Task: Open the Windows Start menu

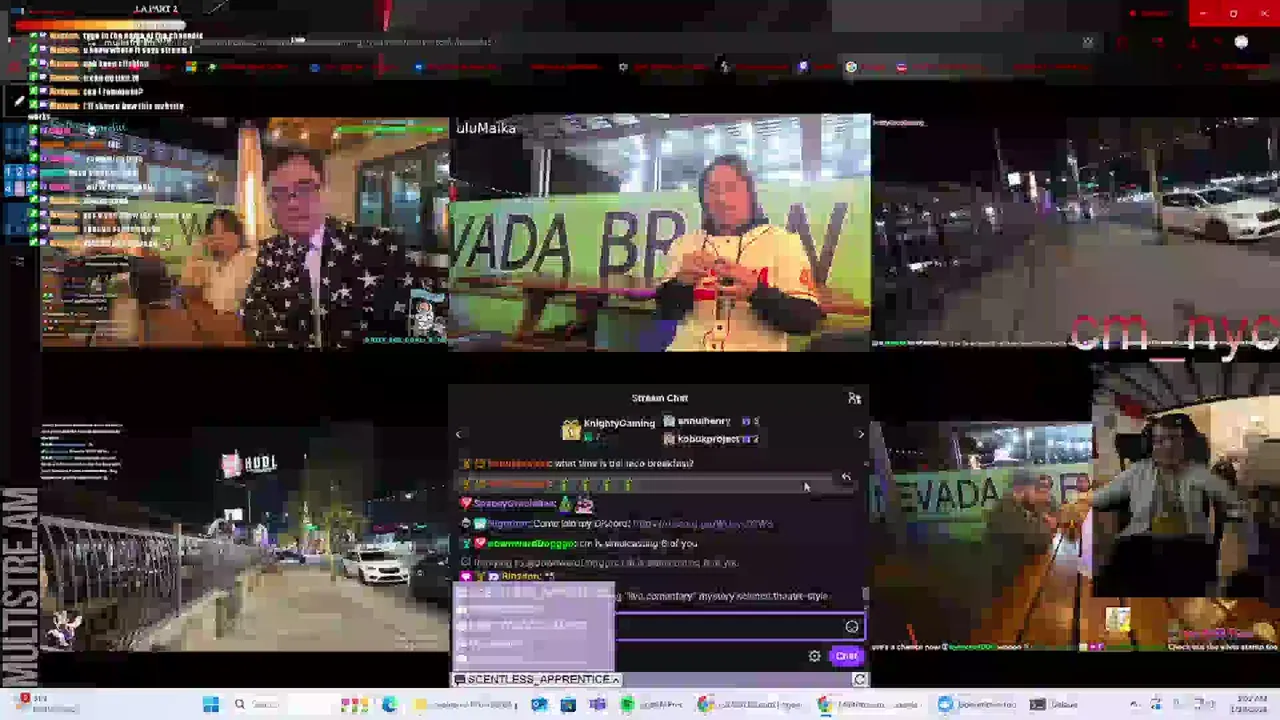Action: (x=211, y=705)
